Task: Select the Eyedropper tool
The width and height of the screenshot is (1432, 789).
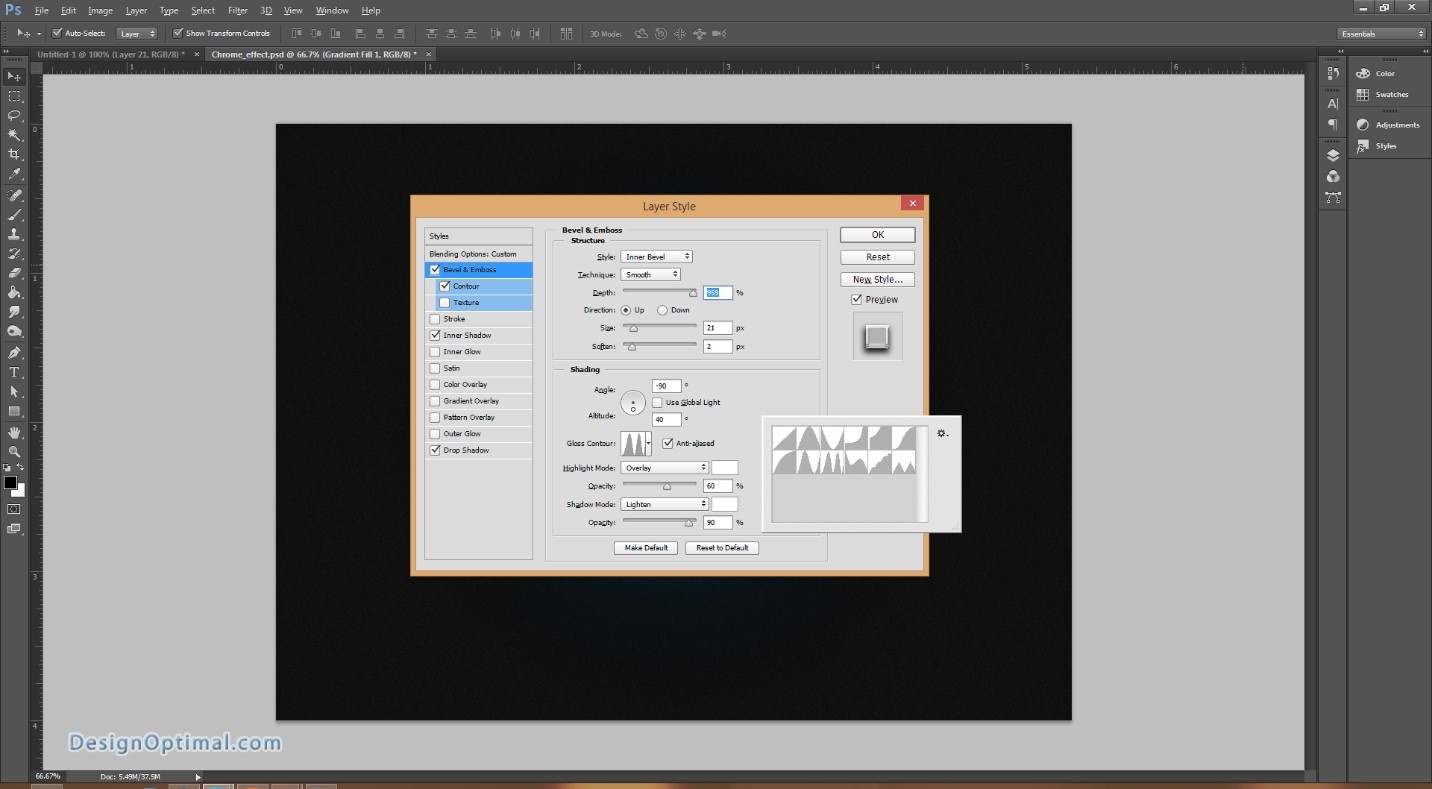Action: (x=14, y=174)
